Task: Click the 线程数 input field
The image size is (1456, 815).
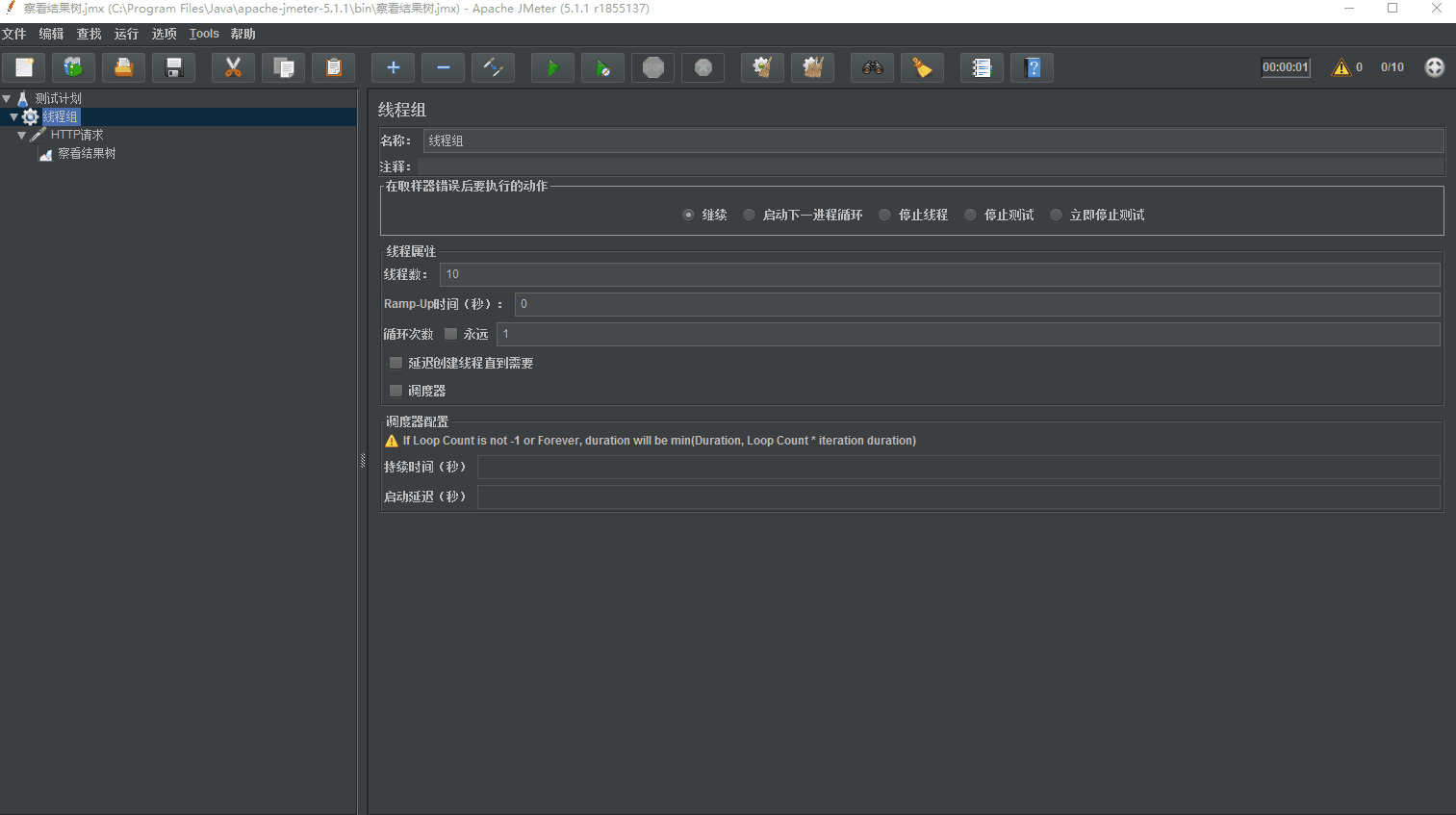Action: [938, 274]
